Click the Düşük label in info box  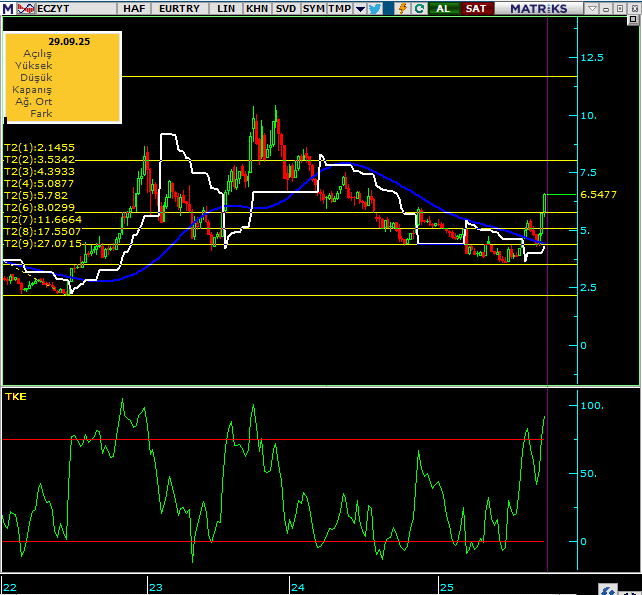[x=36, y=78]
